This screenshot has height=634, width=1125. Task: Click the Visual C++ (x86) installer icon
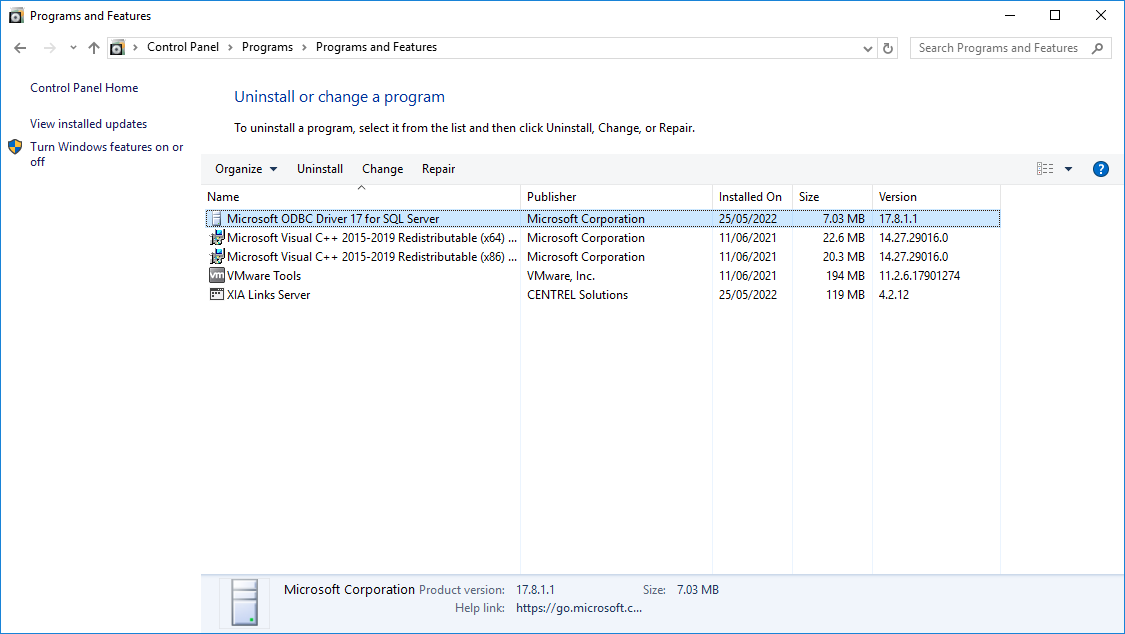click(217, 256)
